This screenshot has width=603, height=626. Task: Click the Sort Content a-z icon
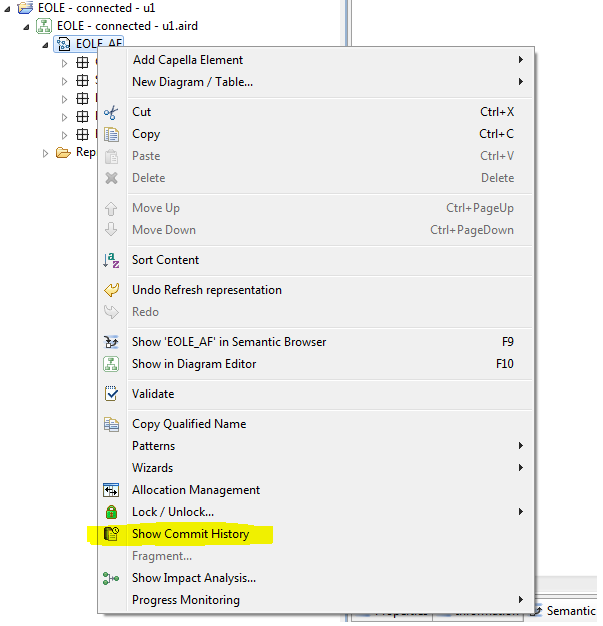click(112, 260)
